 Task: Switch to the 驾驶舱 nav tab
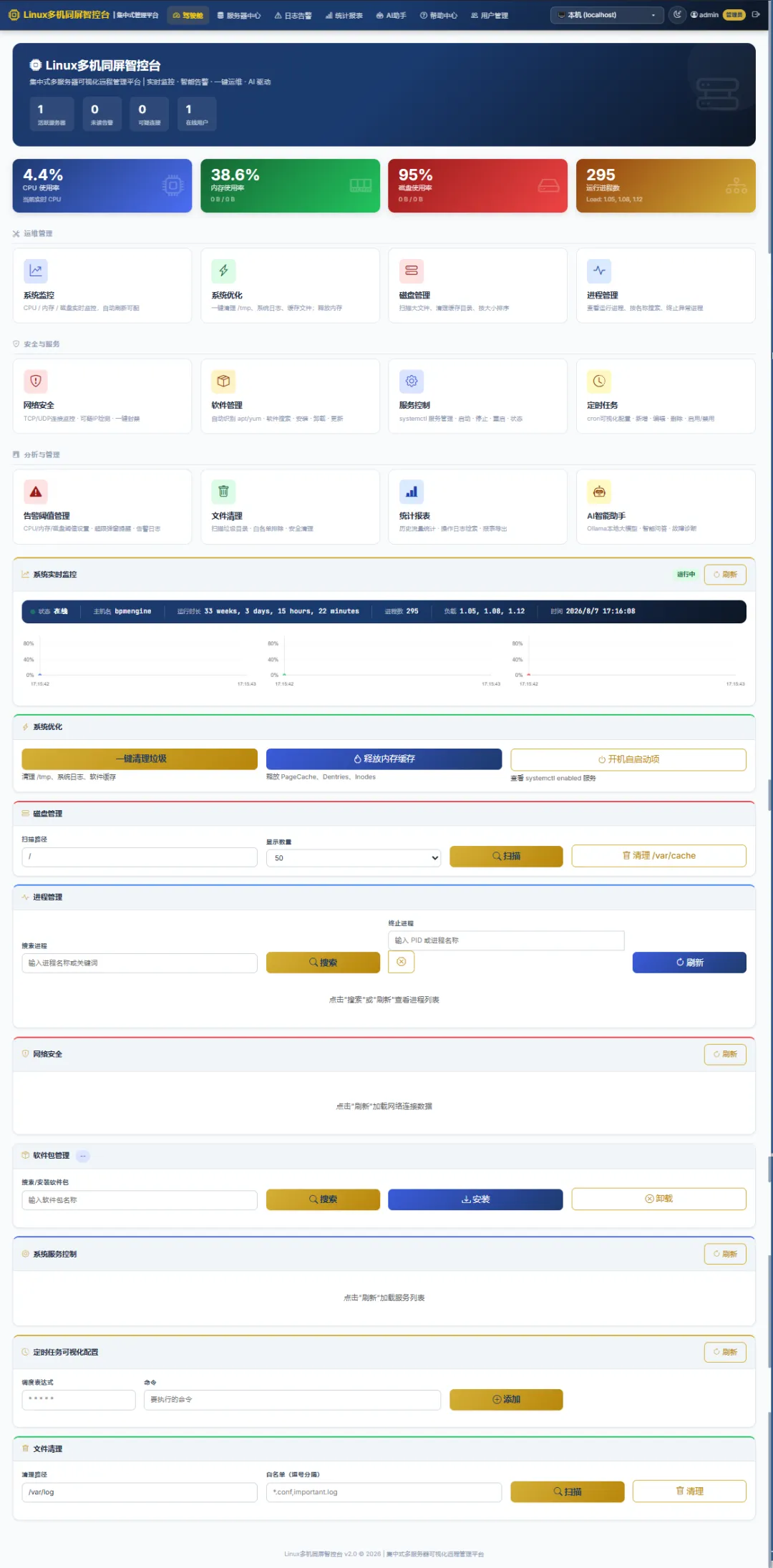(x=188, y=15)
